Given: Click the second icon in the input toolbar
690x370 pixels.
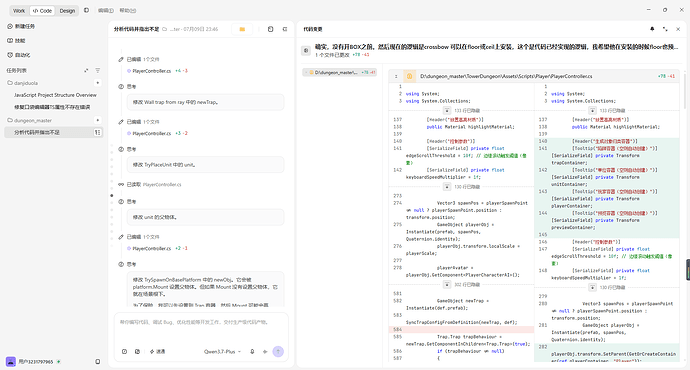Looking at the screenshot, I should click(137, 352).
